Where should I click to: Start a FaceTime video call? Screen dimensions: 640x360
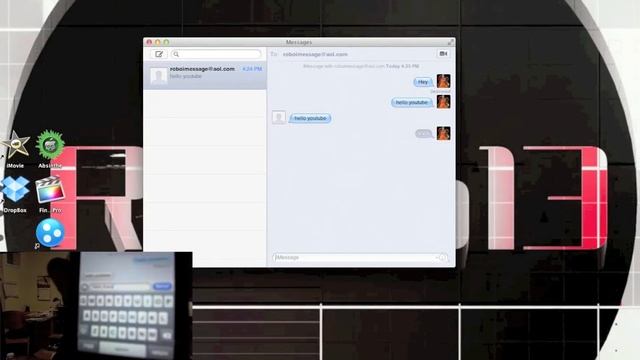coord(443,53)
